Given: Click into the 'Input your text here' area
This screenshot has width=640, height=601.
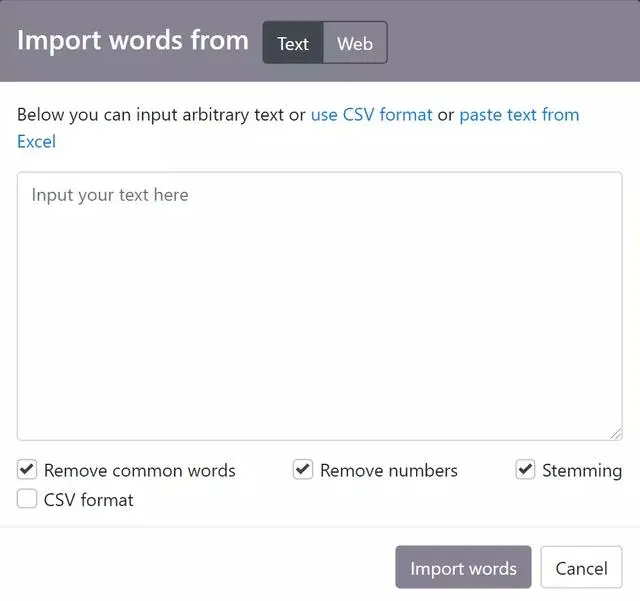Looking at the screenshot, I should click(x=320, y=306).
